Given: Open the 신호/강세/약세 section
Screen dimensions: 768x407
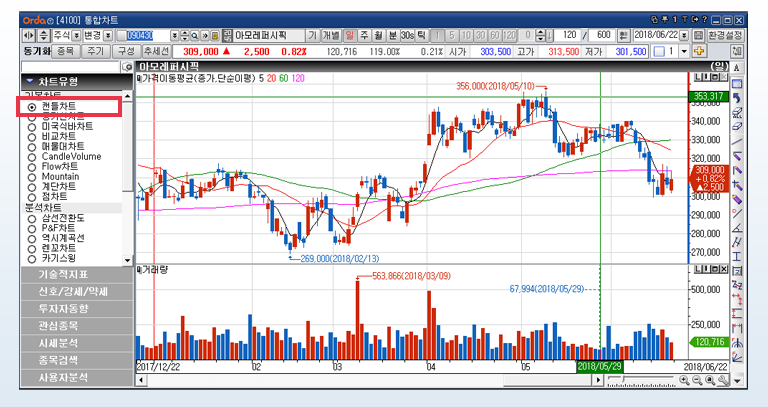Looking at the screenshot, I should (x=77, y=292).
